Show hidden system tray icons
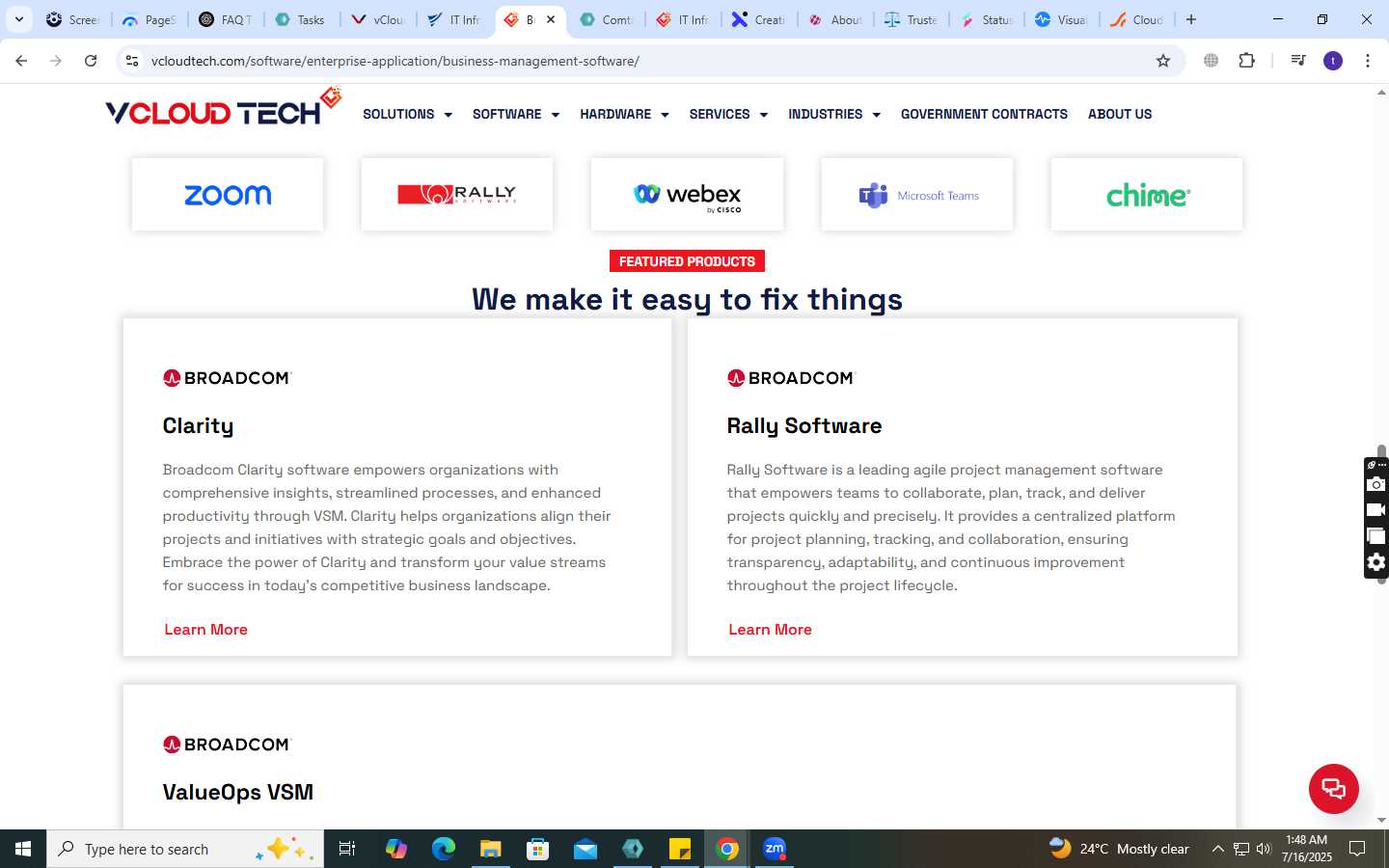This screenshot has width=1389, height=868. [1217, 849]
